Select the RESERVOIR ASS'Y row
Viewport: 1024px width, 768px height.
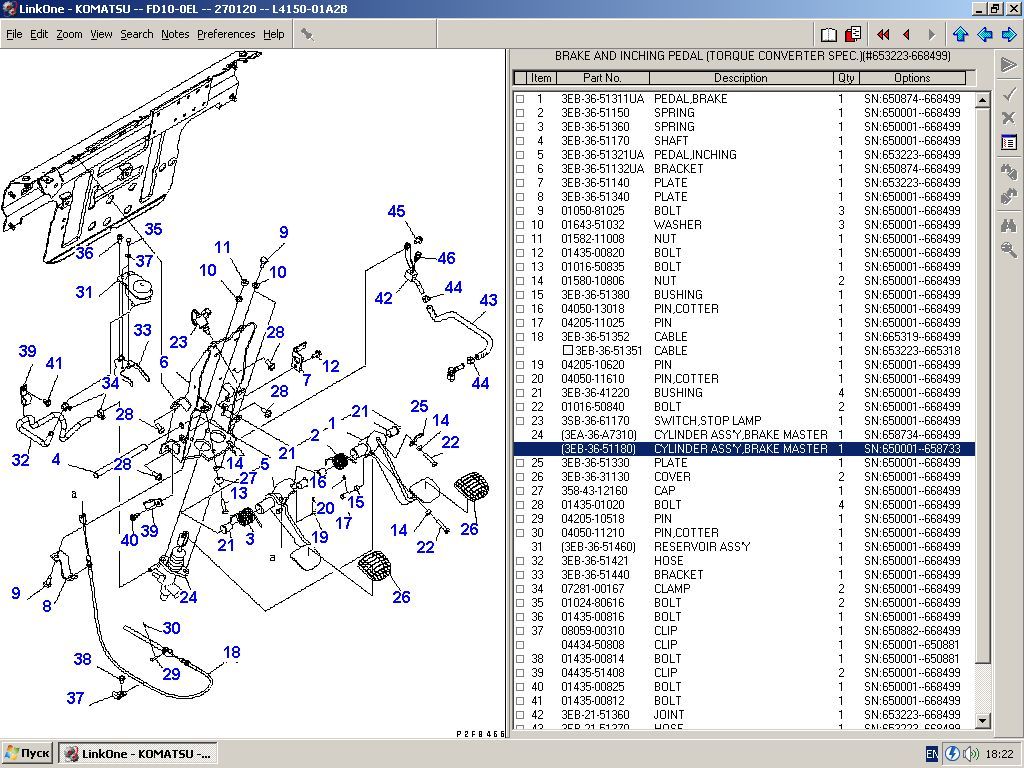744,547
